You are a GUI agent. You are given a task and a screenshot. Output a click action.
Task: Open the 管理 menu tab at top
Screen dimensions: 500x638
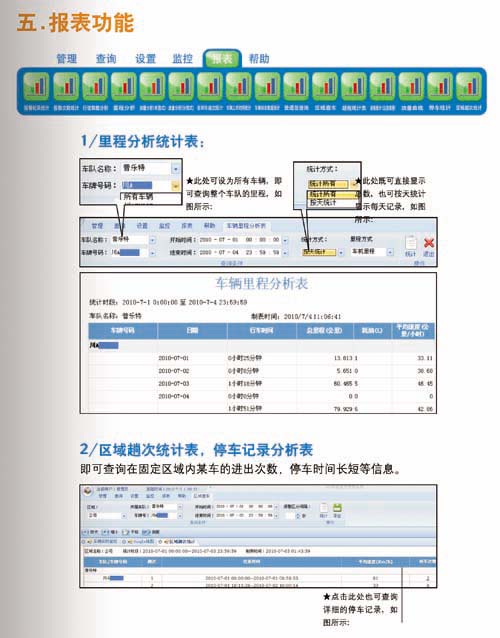click(66, 59)
